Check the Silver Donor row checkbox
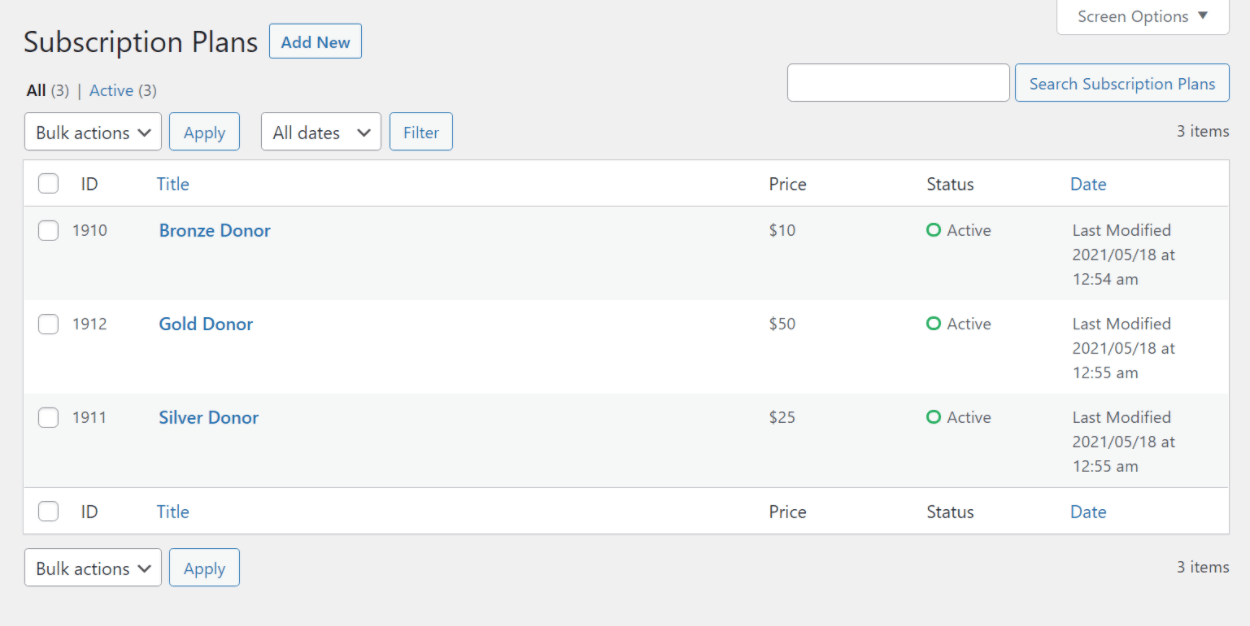The image size is (1250, 626). [48, 417]
